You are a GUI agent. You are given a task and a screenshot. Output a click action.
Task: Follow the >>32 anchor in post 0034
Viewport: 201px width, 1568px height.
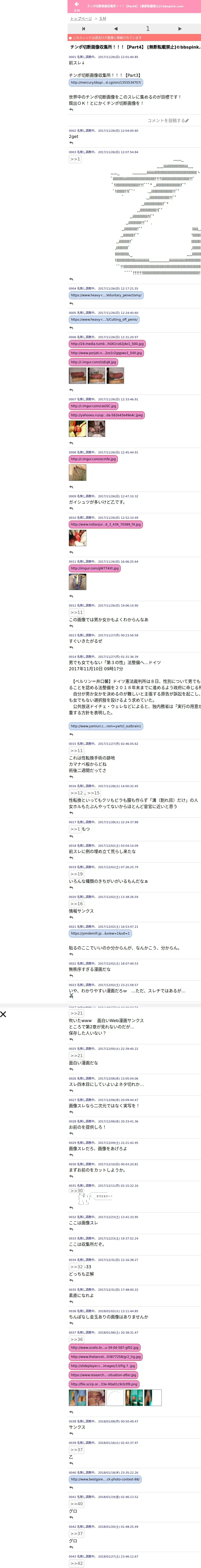(76, 1267)
